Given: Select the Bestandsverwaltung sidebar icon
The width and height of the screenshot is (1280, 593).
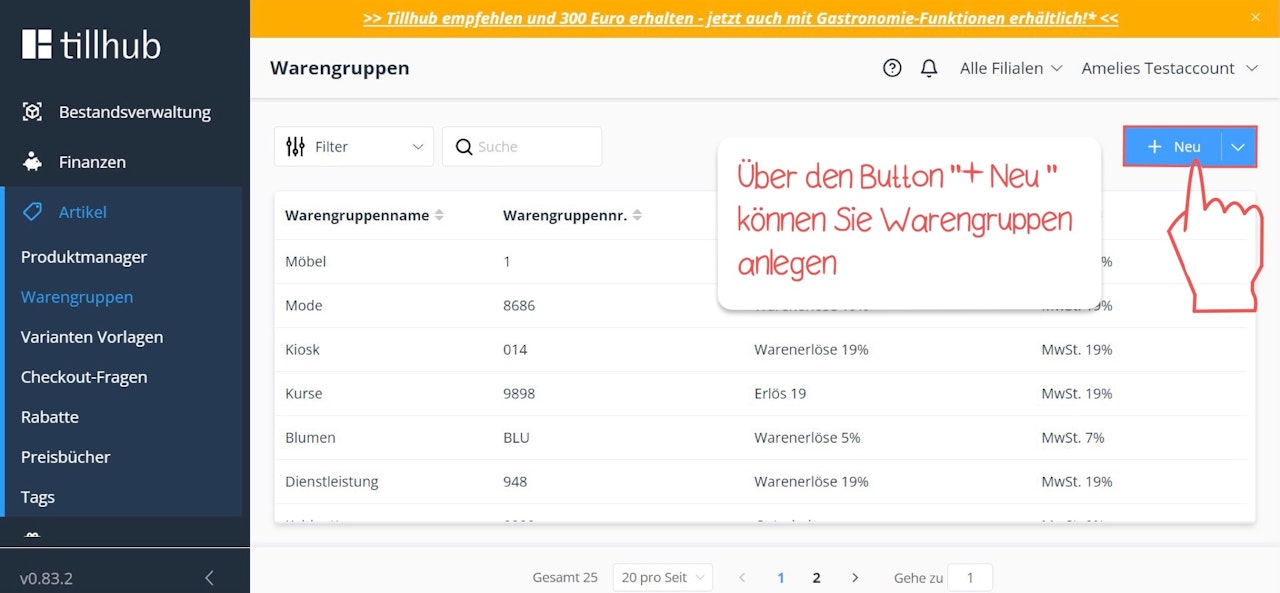Looking at the screenshot, I should tap(34, 112).
